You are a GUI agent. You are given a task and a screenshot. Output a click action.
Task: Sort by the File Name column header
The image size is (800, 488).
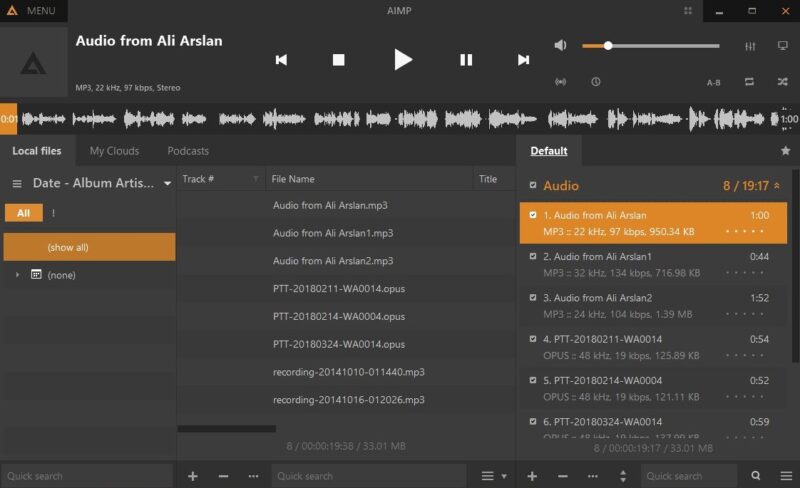[x=369, y=179]
